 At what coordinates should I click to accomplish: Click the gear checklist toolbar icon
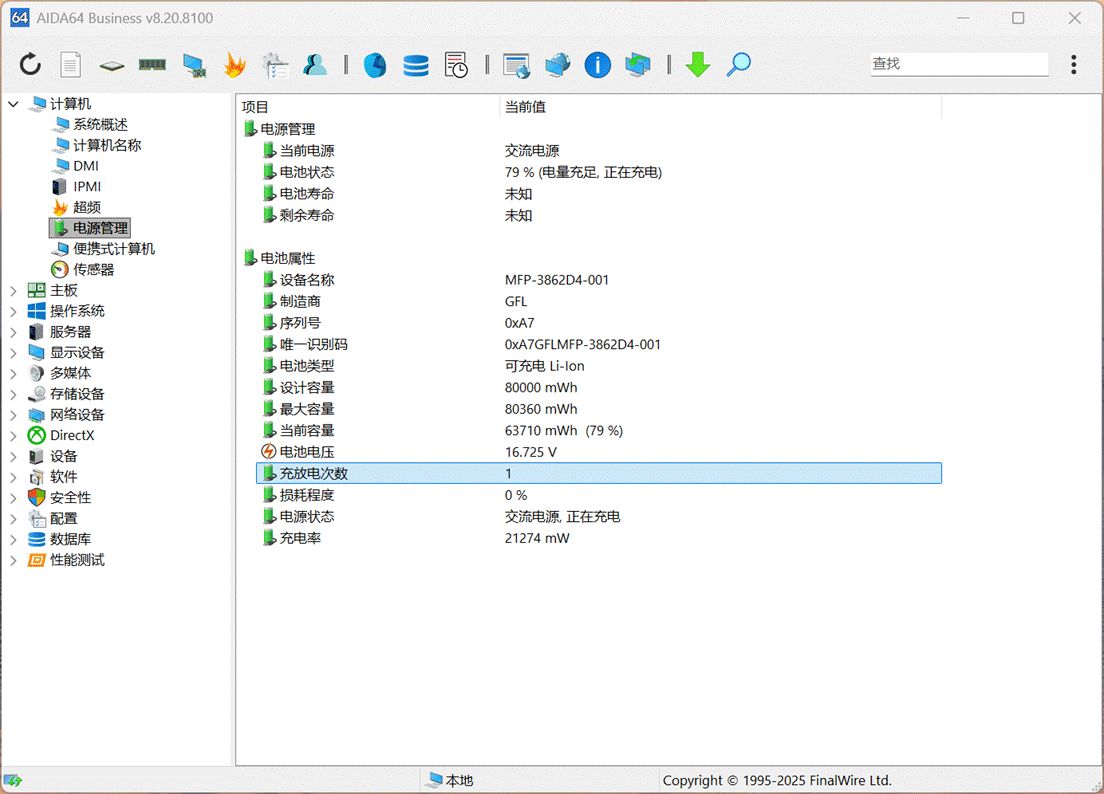tap(275, 65)
